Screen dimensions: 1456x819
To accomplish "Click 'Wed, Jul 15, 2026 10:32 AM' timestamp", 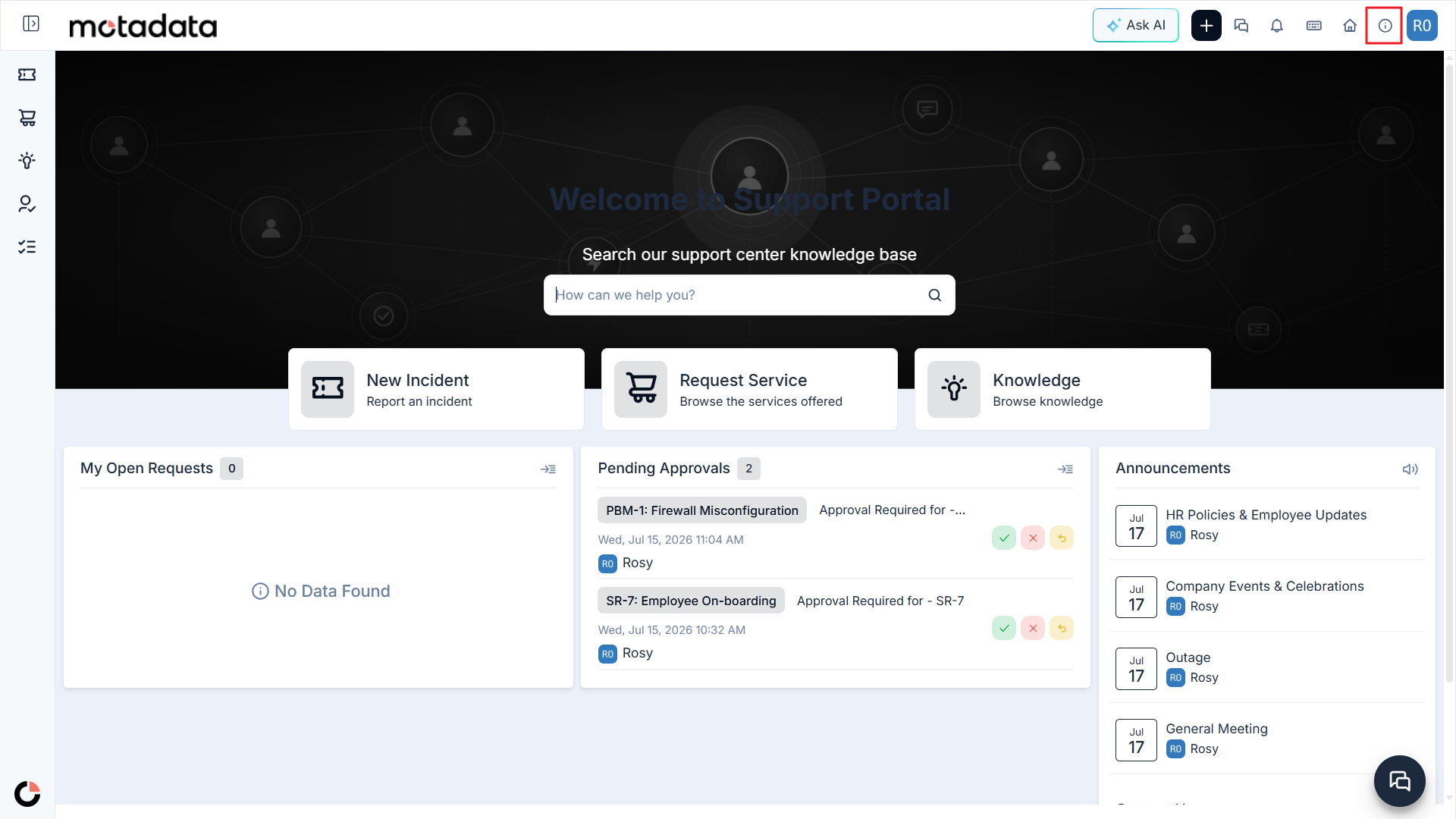I will coord(671,630).
